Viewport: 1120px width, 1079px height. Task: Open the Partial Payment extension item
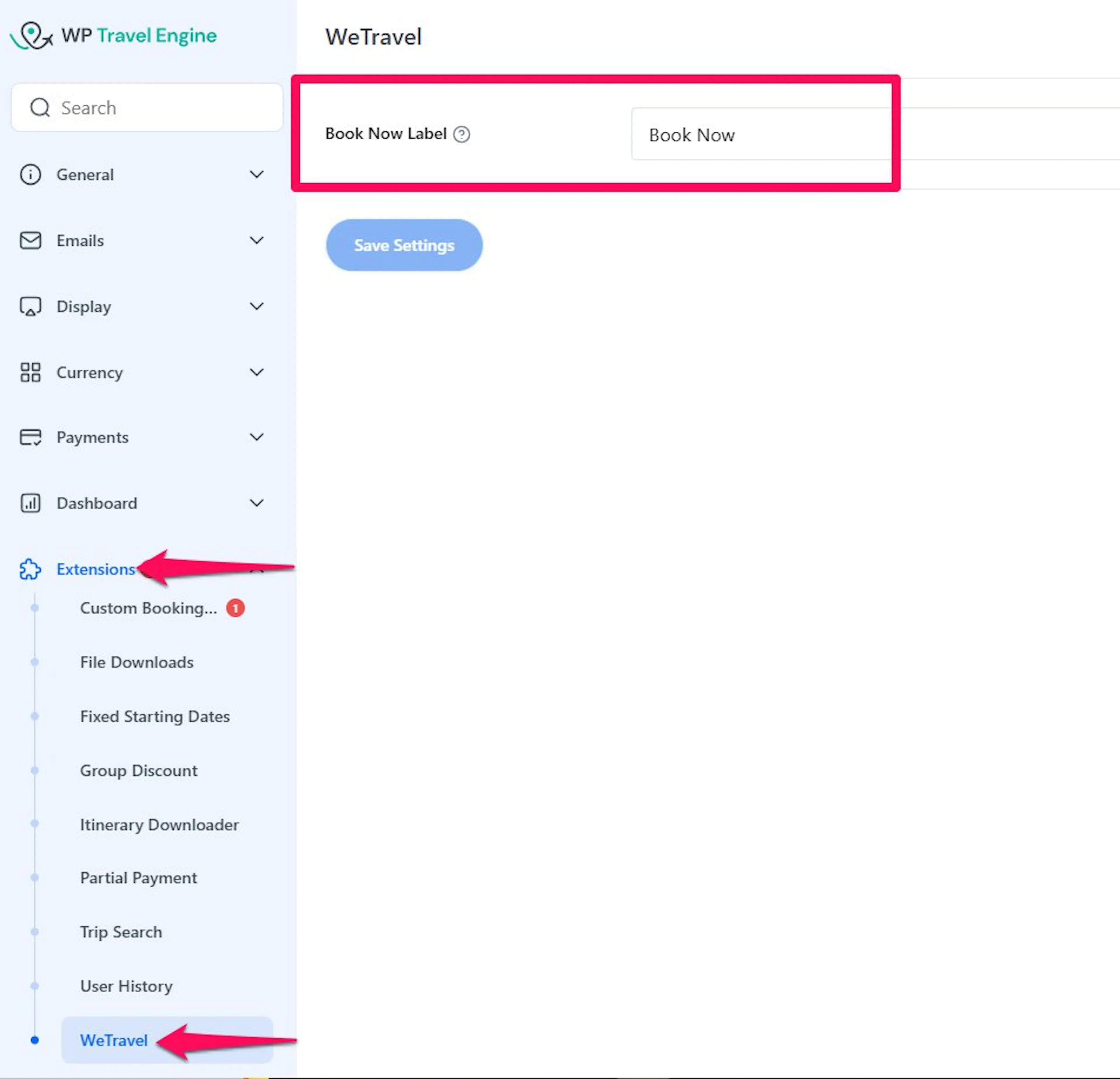tap(138, 878)
